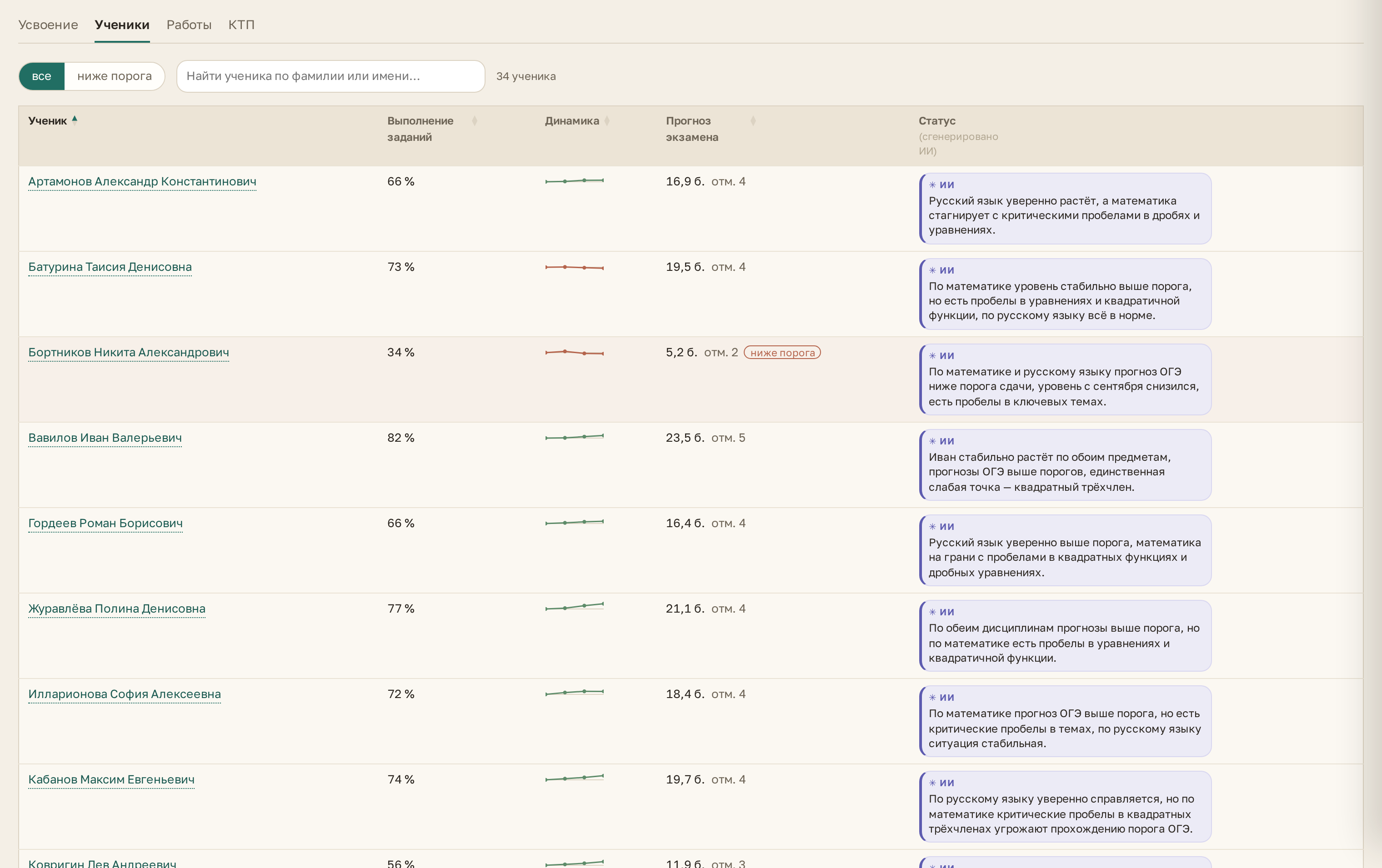Switch filter to 'ниже порога'
The image size is (1382, 868).
coord(114,76)
